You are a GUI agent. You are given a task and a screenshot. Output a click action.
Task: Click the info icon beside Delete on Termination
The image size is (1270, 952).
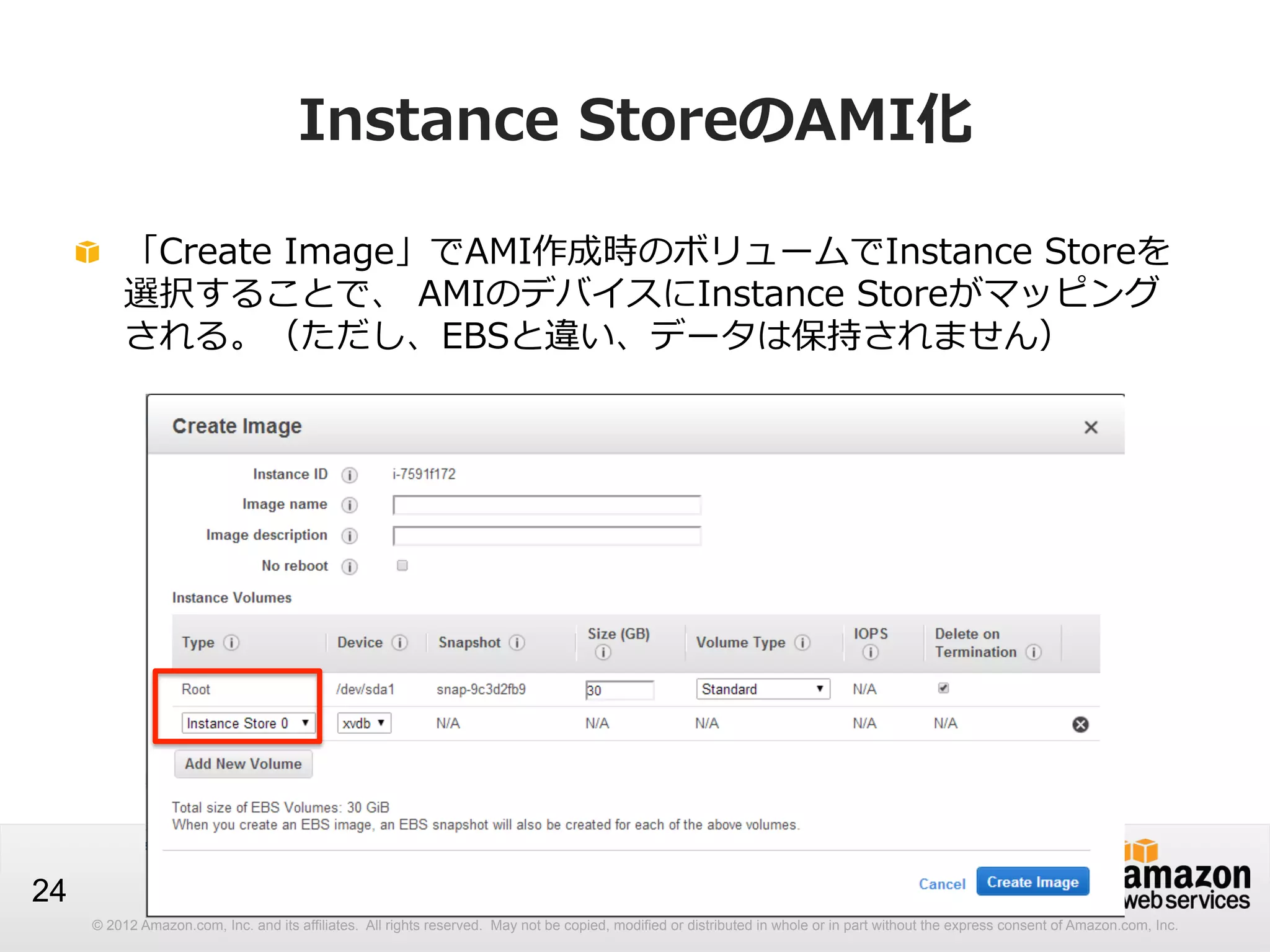coord(1033,652)
